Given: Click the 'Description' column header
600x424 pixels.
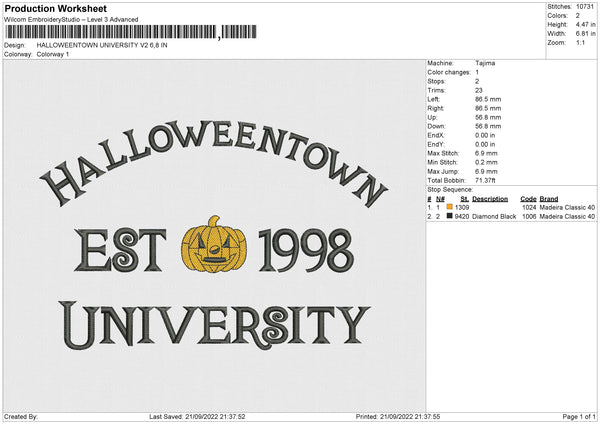Looking at the screenshot, I should (490, 199).
